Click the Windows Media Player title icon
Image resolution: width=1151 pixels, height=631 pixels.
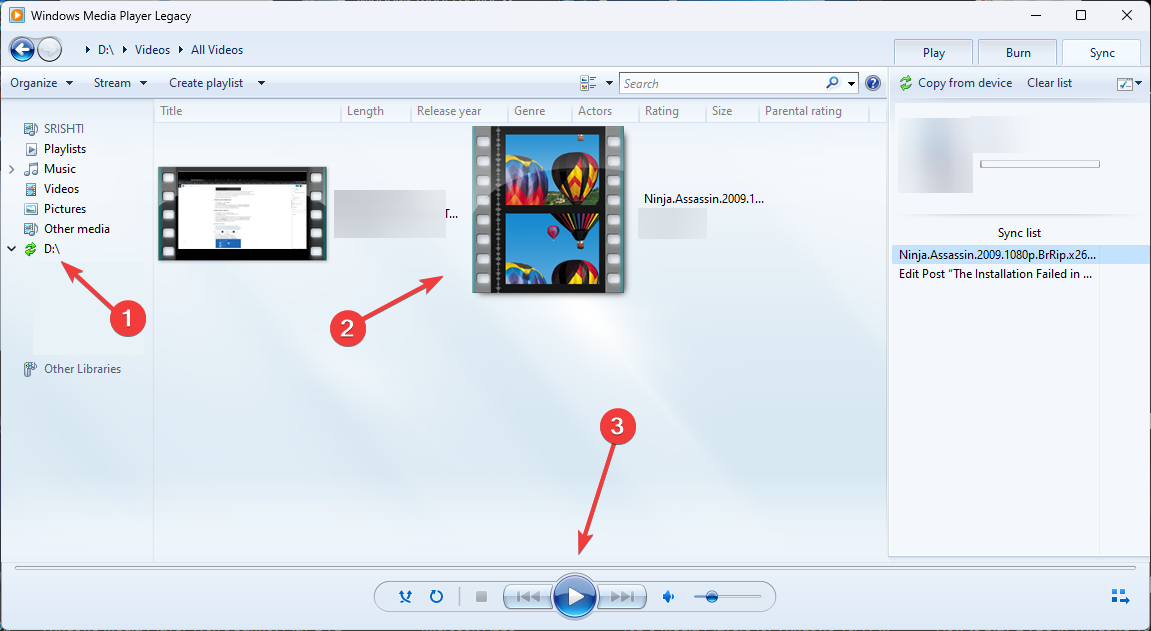[16, 15]
